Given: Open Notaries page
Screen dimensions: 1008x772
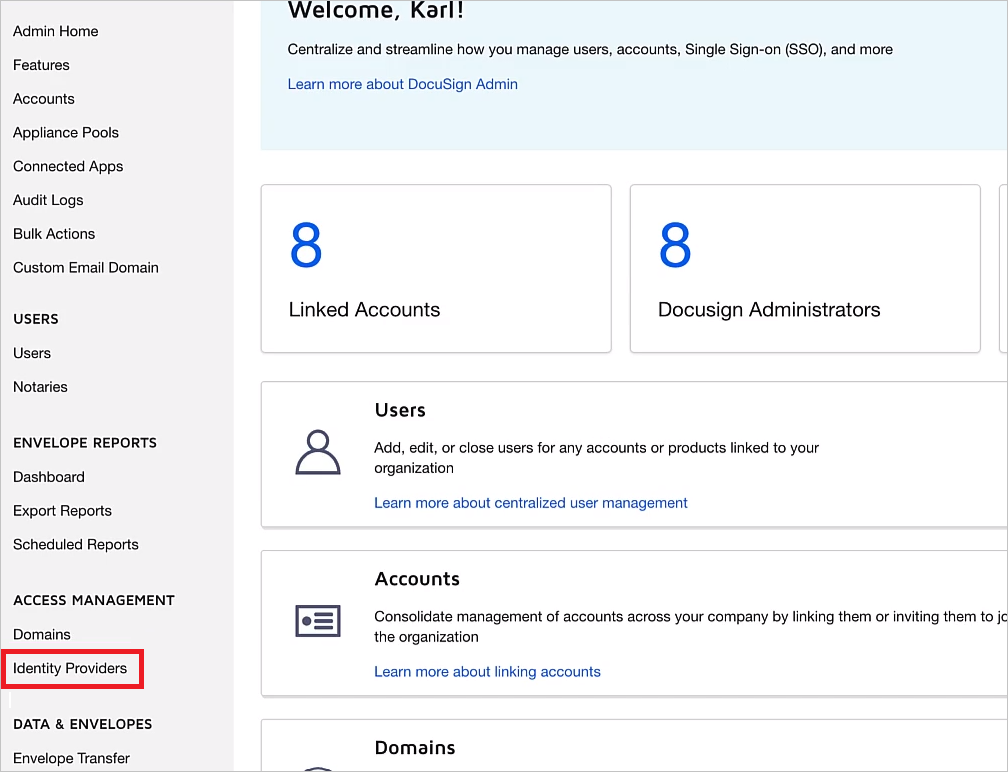Looking at the screenshot, I should tap(40, 387).
